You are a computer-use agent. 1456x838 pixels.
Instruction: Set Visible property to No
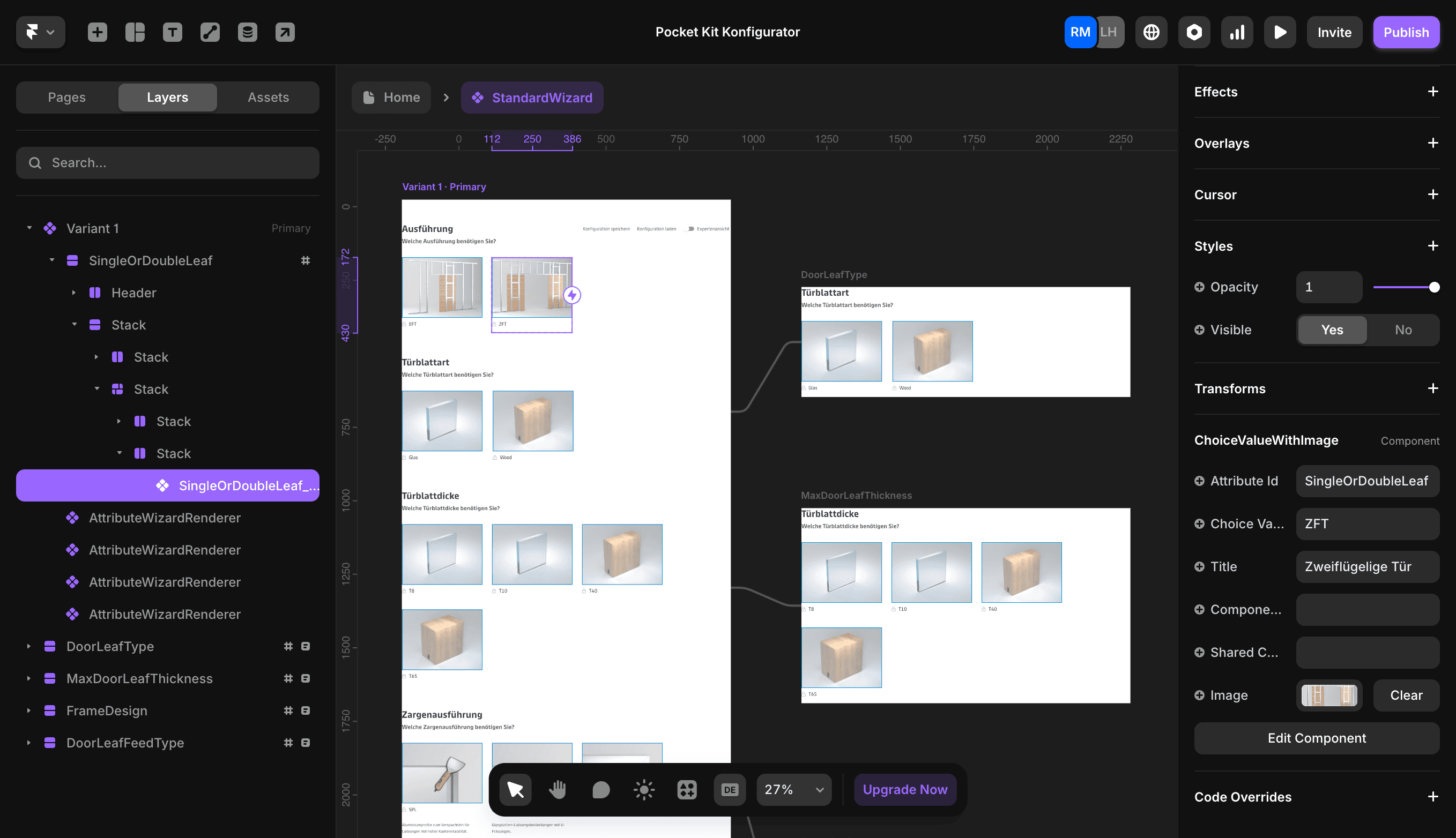[1403, 329]
